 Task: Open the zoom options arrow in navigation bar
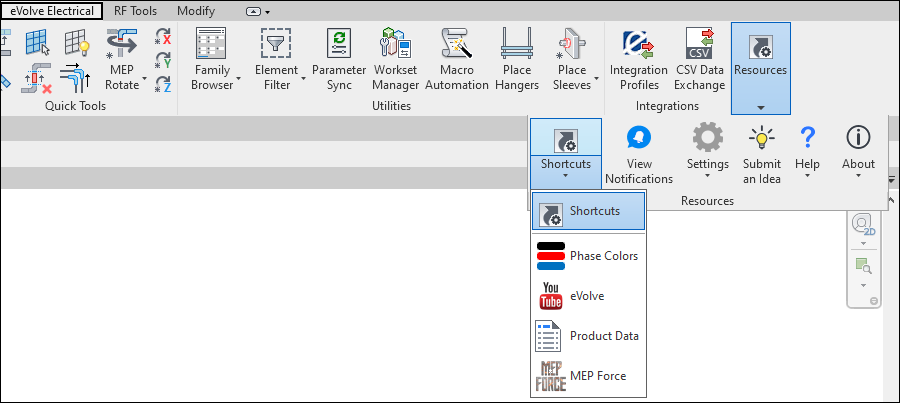pos(864,285)
